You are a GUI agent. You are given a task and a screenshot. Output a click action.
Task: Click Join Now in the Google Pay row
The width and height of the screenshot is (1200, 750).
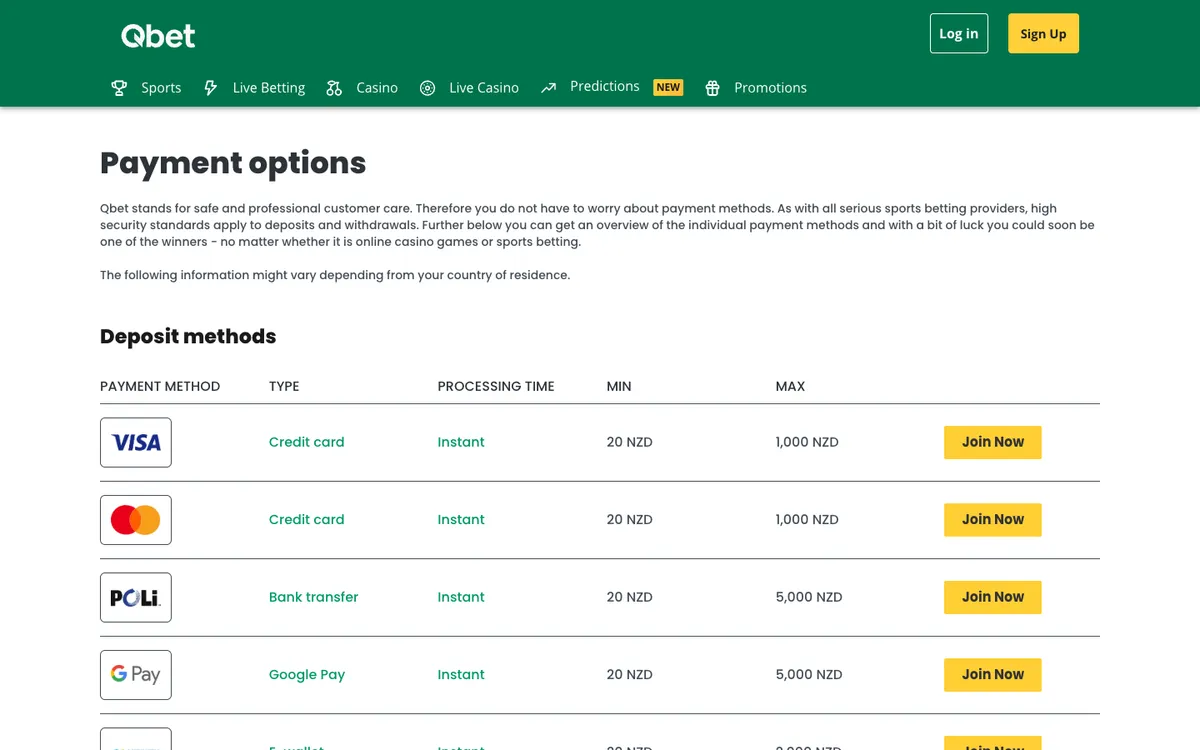click(x=993, y=675)
